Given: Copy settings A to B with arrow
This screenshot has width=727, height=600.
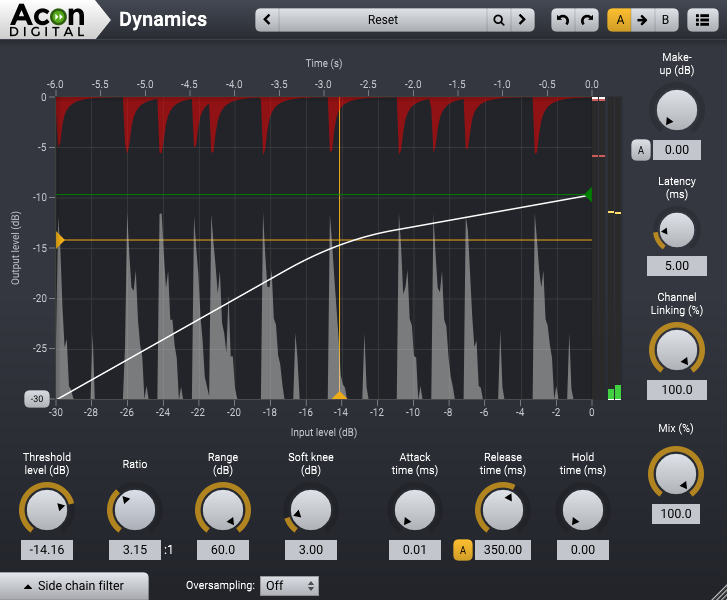Looking at the screenshot, I should [x=642, y=20].
